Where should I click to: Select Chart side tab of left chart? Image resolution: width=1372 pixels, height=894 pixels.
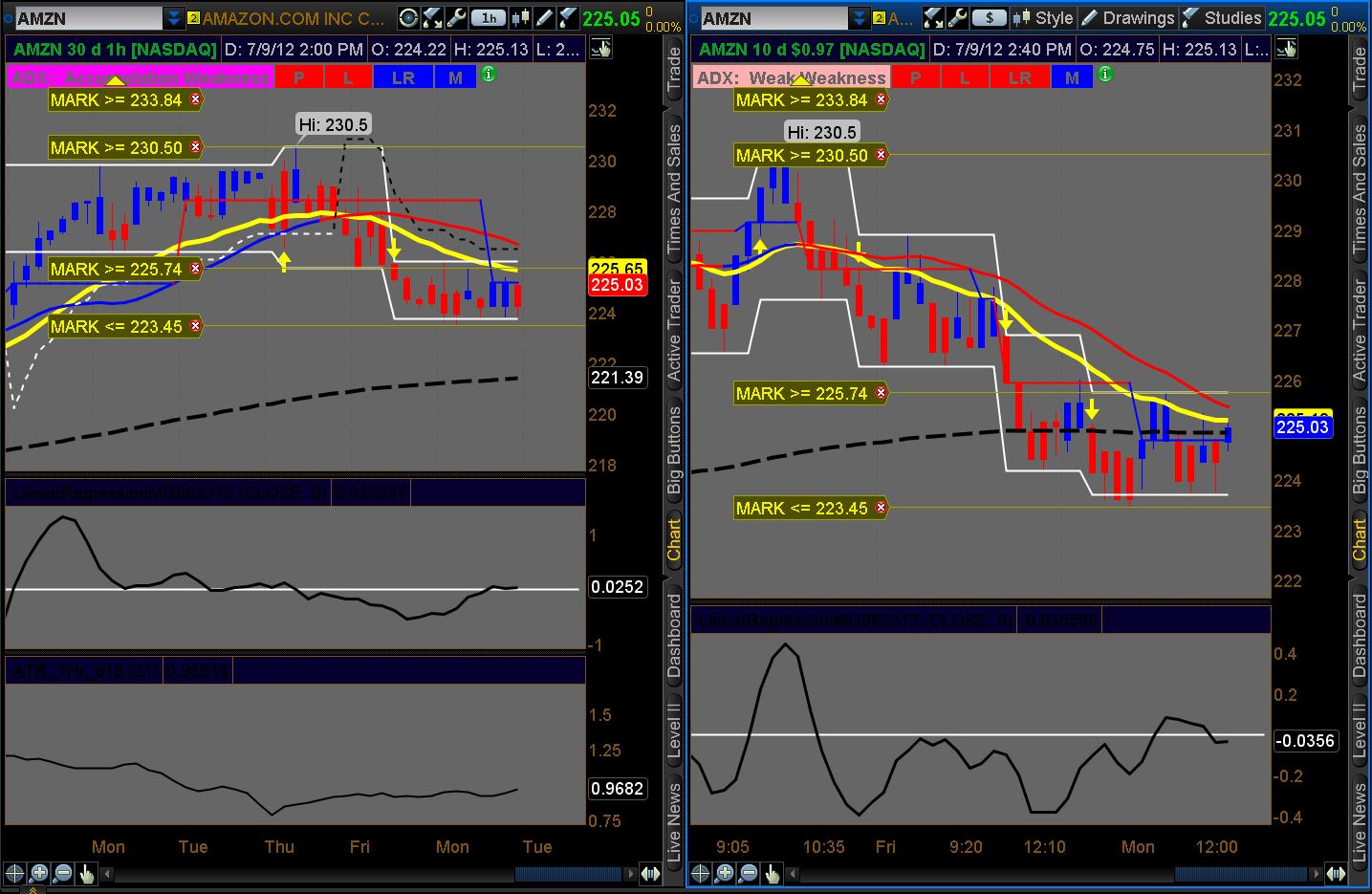pyautogui.click(x=673, y=540)
